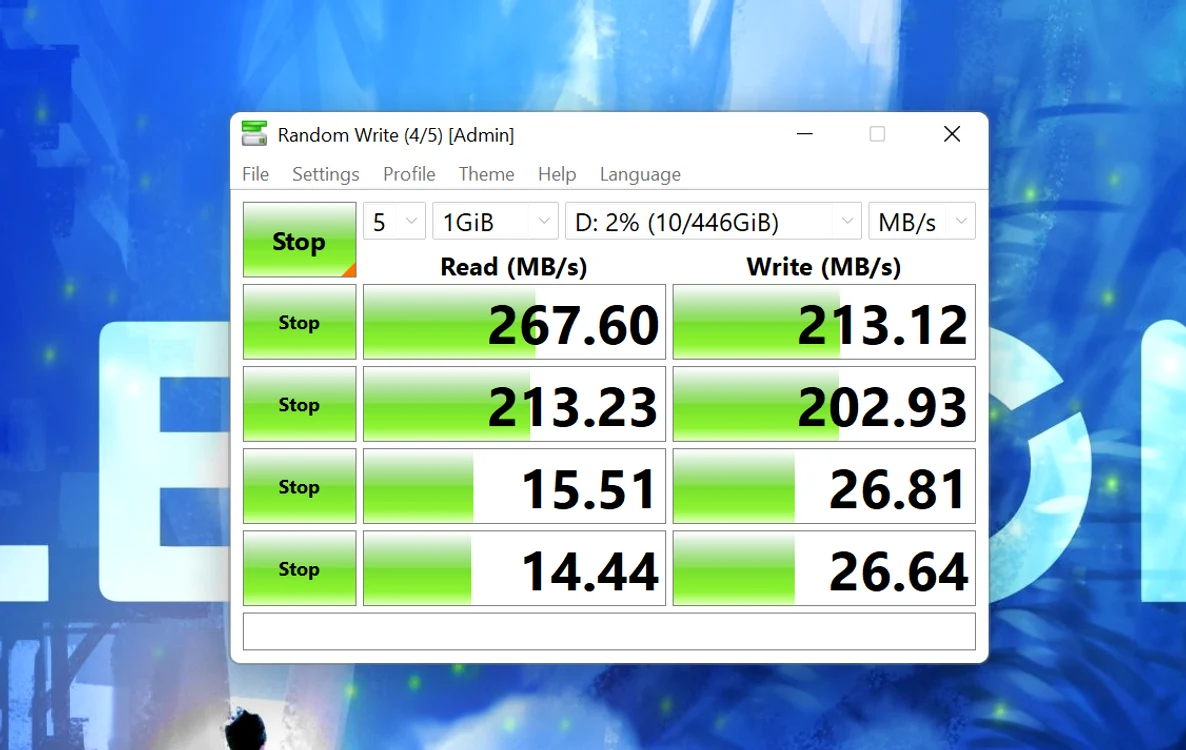Stop the second row test at 213.23
Image resolution: width=1186 pixels, height=750 pixels.
point(300,404)
